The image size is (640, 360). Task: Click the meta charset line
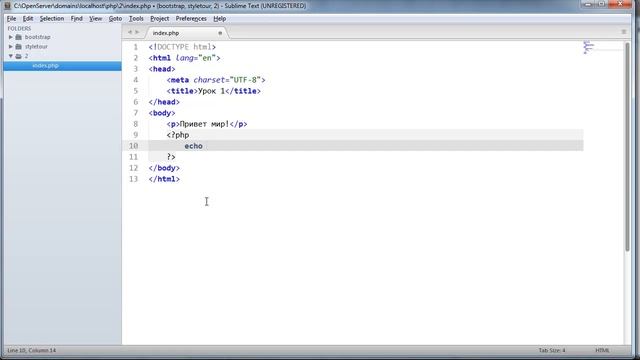[216, 80]
